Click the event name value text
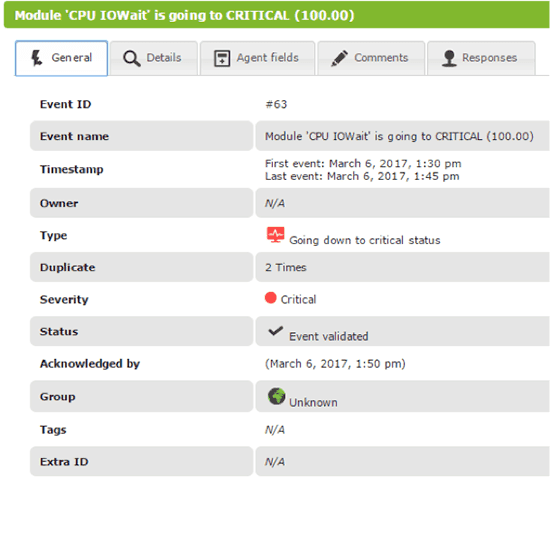550x534 pixels. pos(399,136)
